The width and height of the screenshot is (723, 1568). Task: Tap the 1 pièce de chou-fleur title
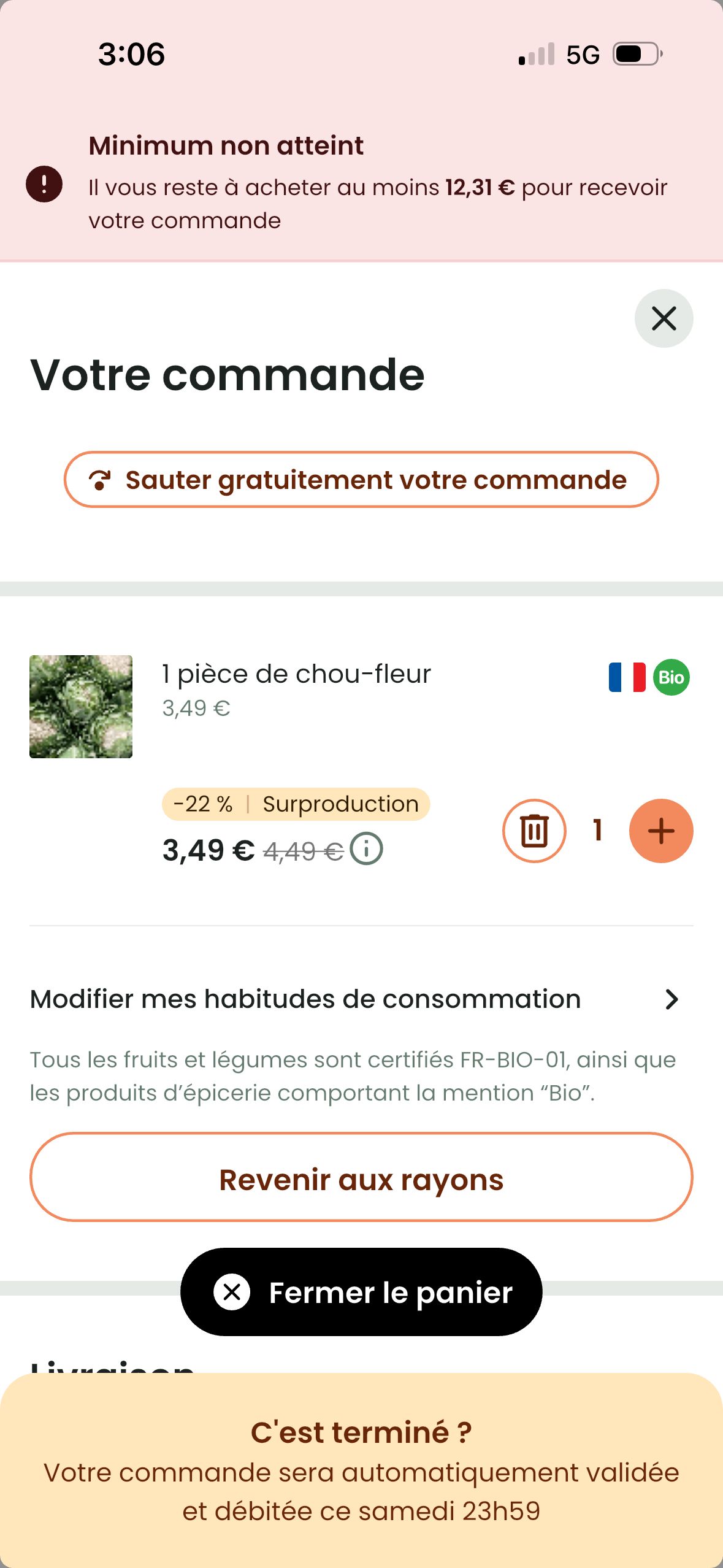tap(296, 674)
